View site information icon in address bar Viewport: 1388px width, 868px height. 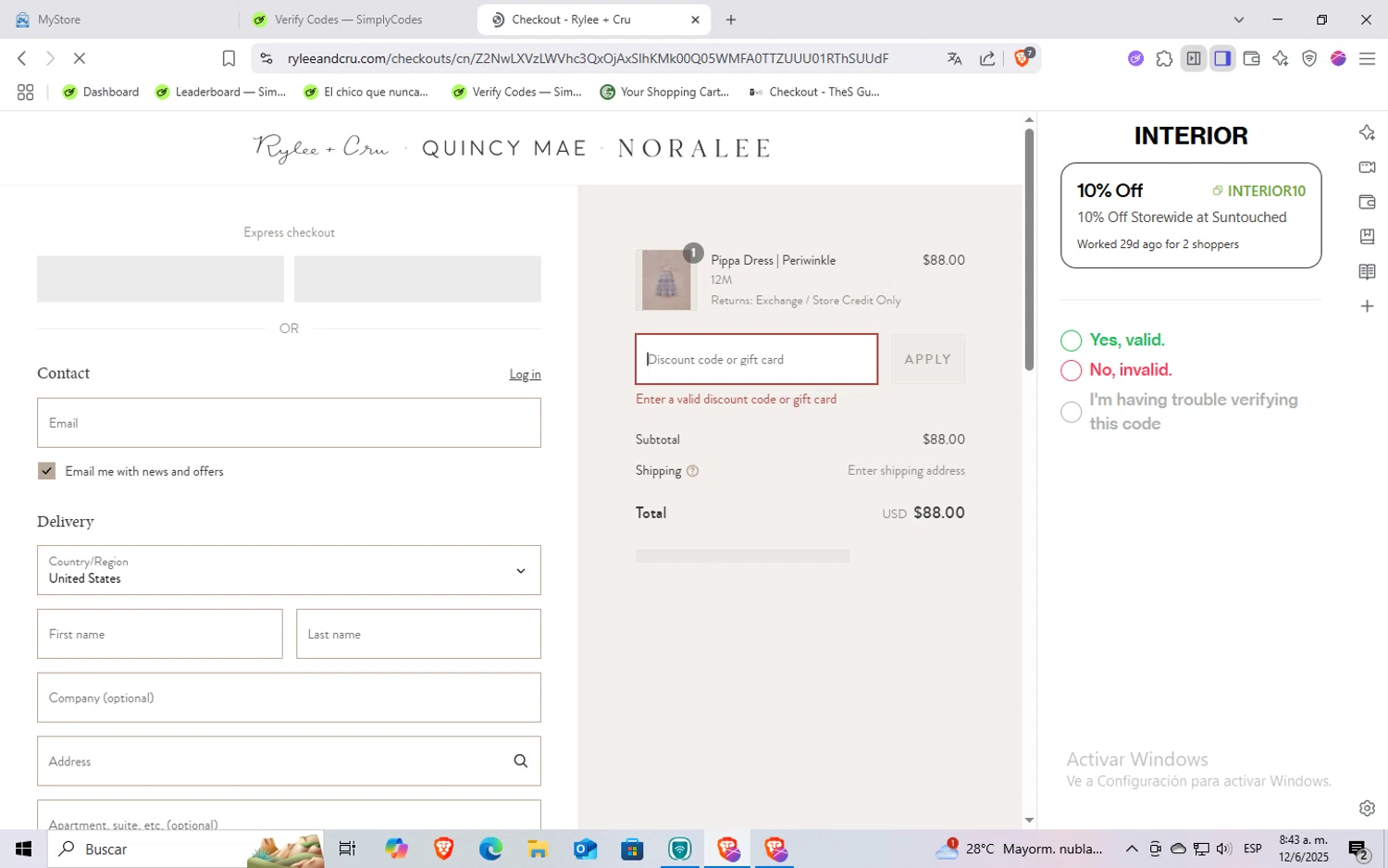266,58
